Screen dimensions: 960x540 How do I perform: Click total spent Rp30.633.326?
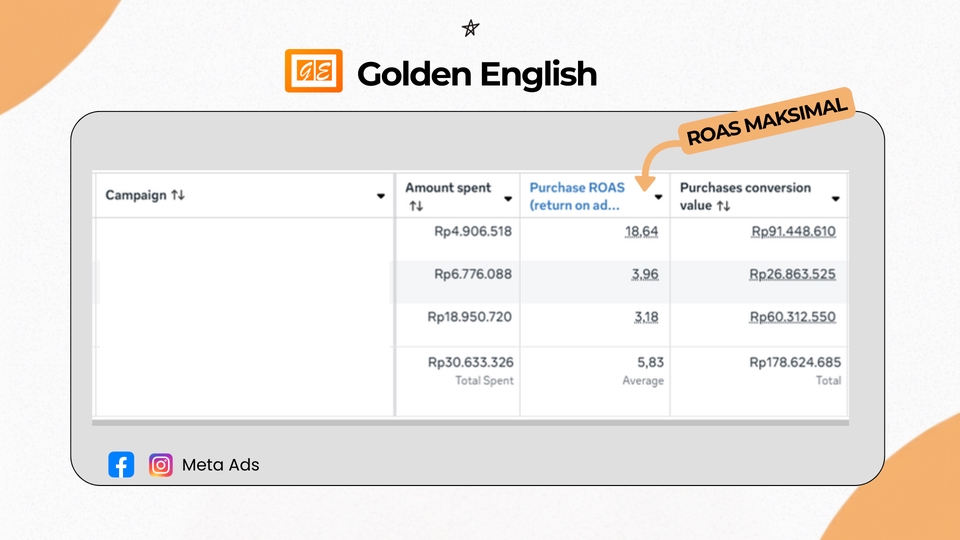pyautogui.click(x=470, y=362)
